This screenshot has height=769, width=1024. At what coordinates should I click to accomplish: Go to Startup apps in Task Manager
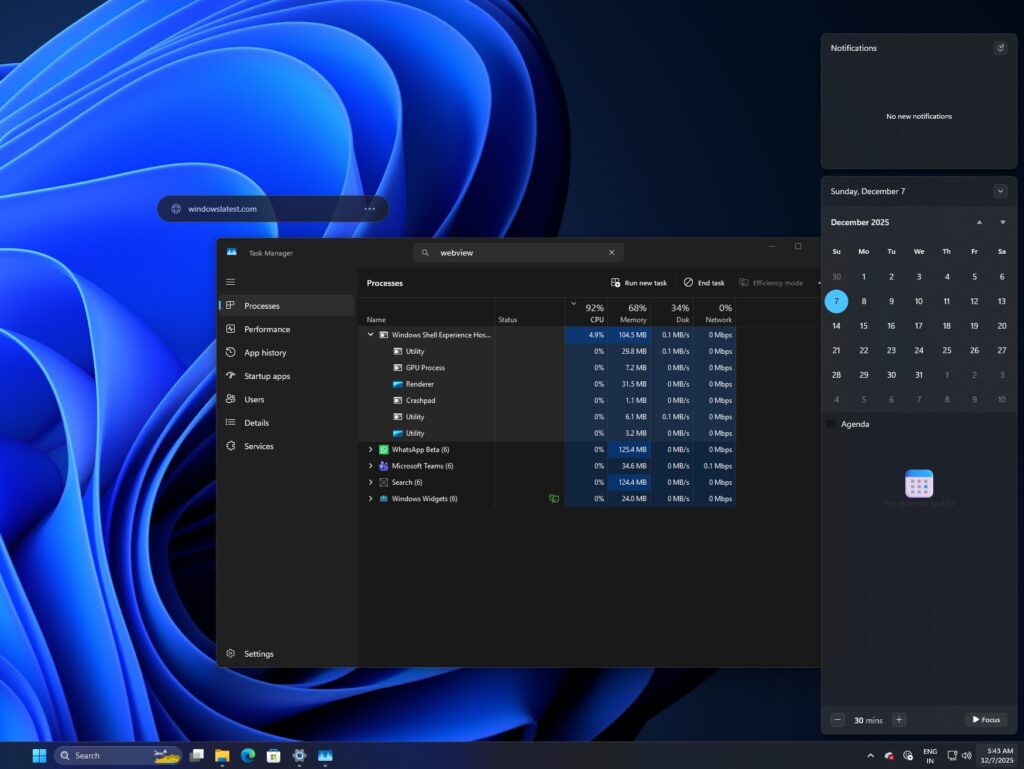tap(266, 376)
